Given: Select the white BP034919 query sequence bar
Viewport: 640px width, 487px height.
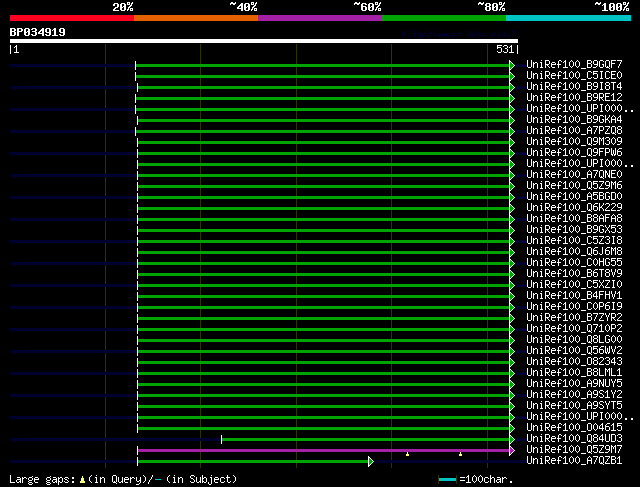Looking at the screenshot, I should 264,41.
